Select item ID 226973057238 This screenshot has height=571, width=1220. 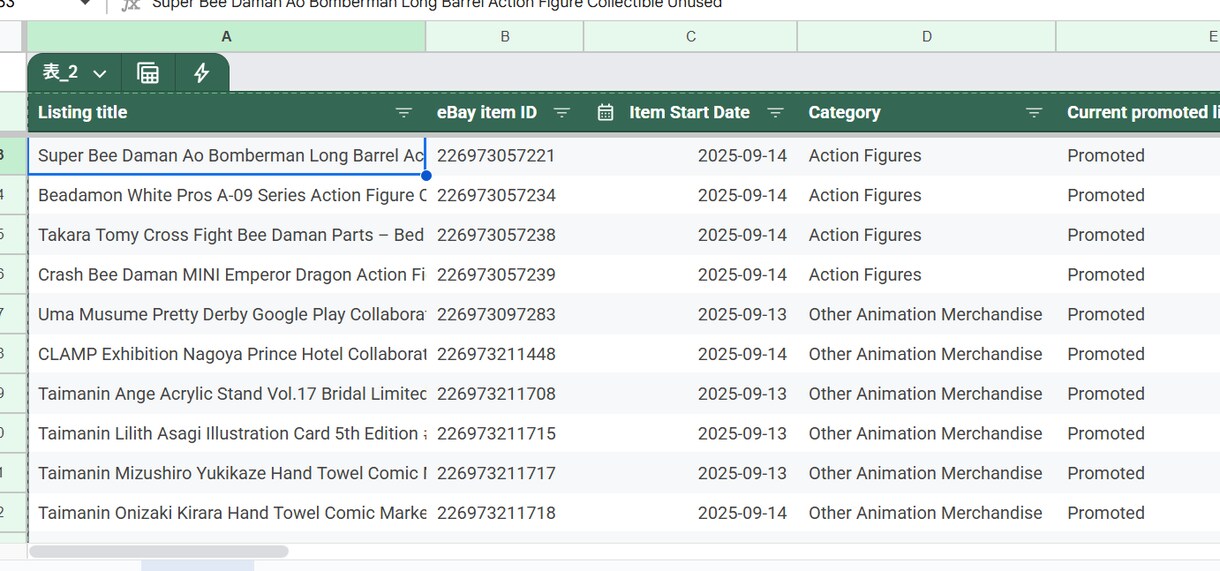pyautogui.click(x=505, y=235)
